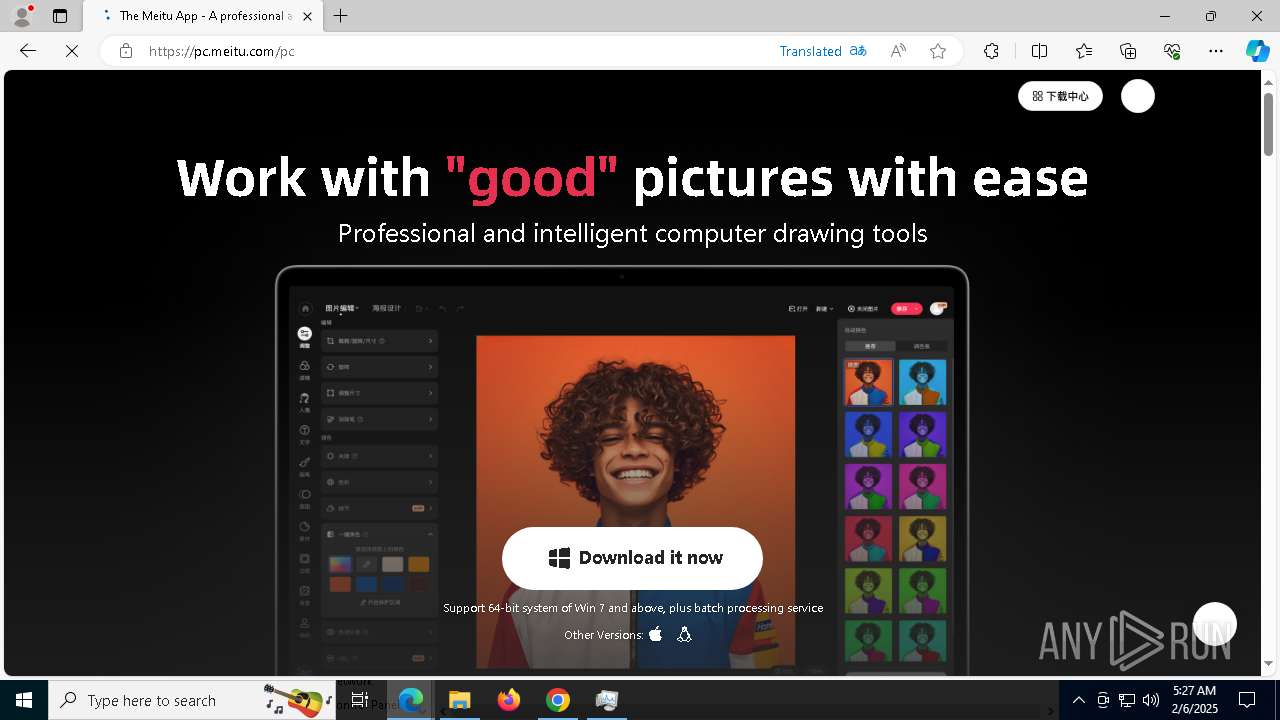
Task: Open Split screen view
Action: click(1039, 51)
